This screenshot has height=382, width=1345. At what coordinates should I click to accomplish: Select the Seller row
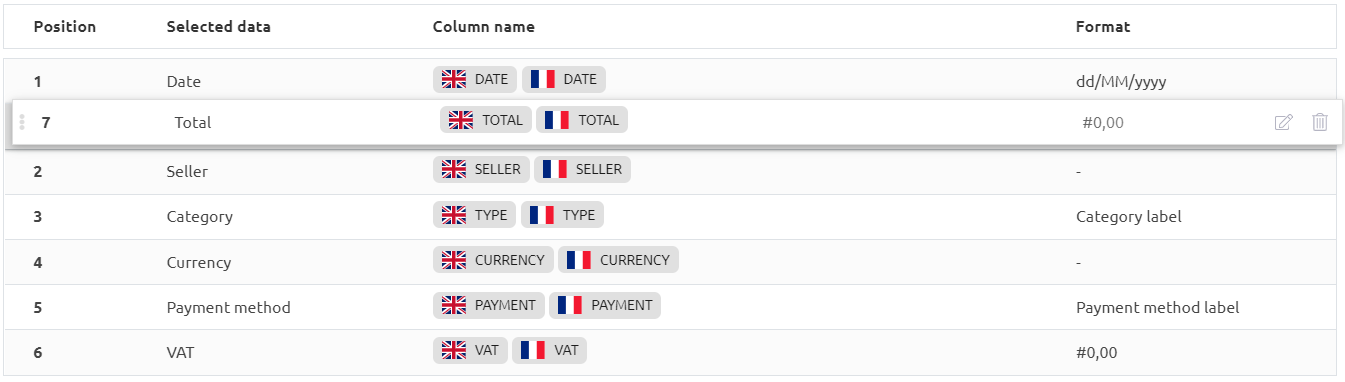670,171
